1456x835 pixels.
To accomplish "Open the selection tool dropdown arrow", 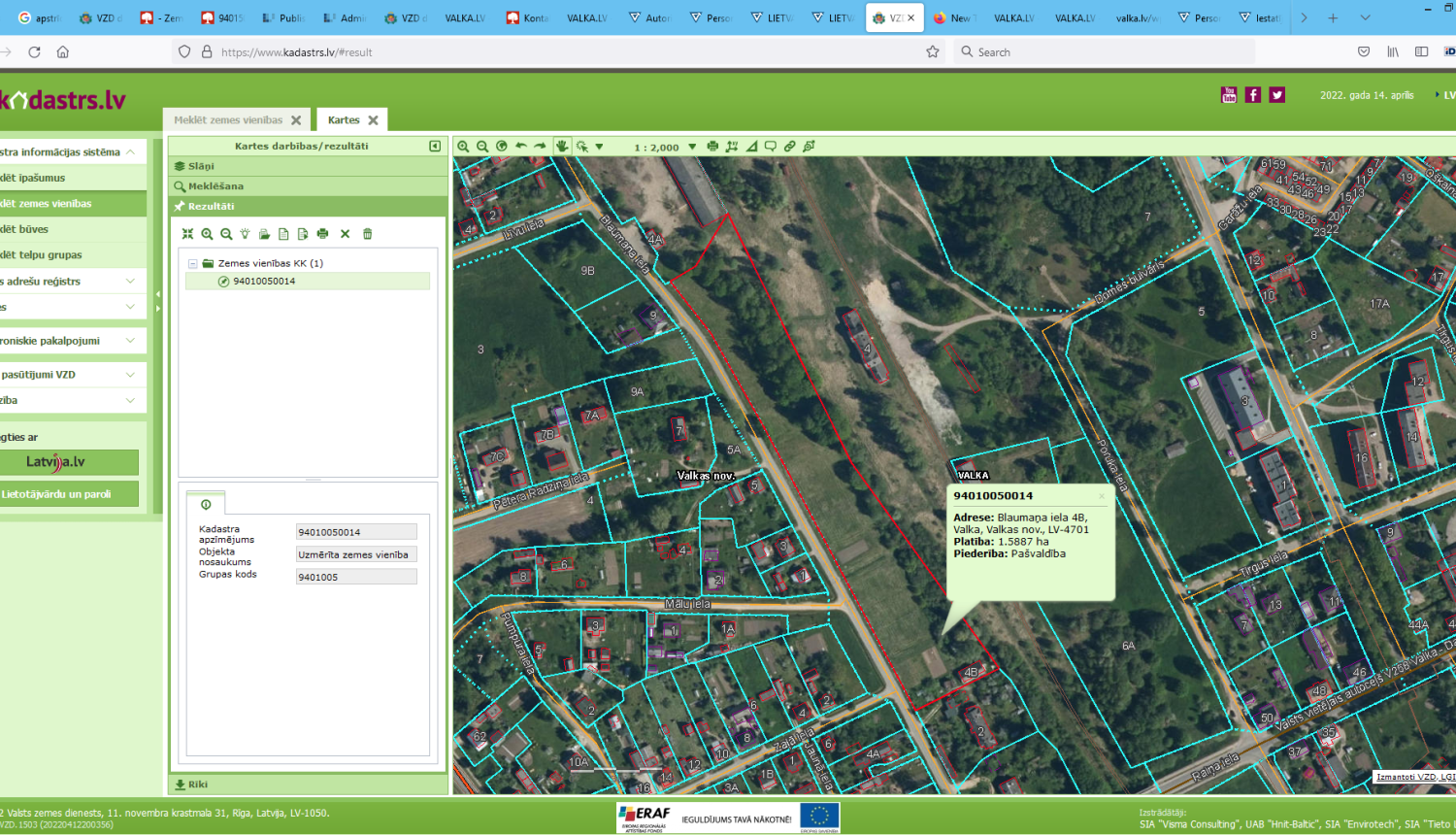I will 599,148.
